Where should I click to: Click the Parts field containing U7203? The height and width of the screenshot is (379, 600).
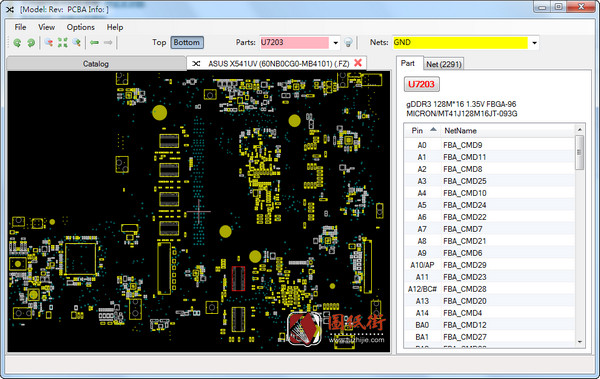[x=294, y=42]
